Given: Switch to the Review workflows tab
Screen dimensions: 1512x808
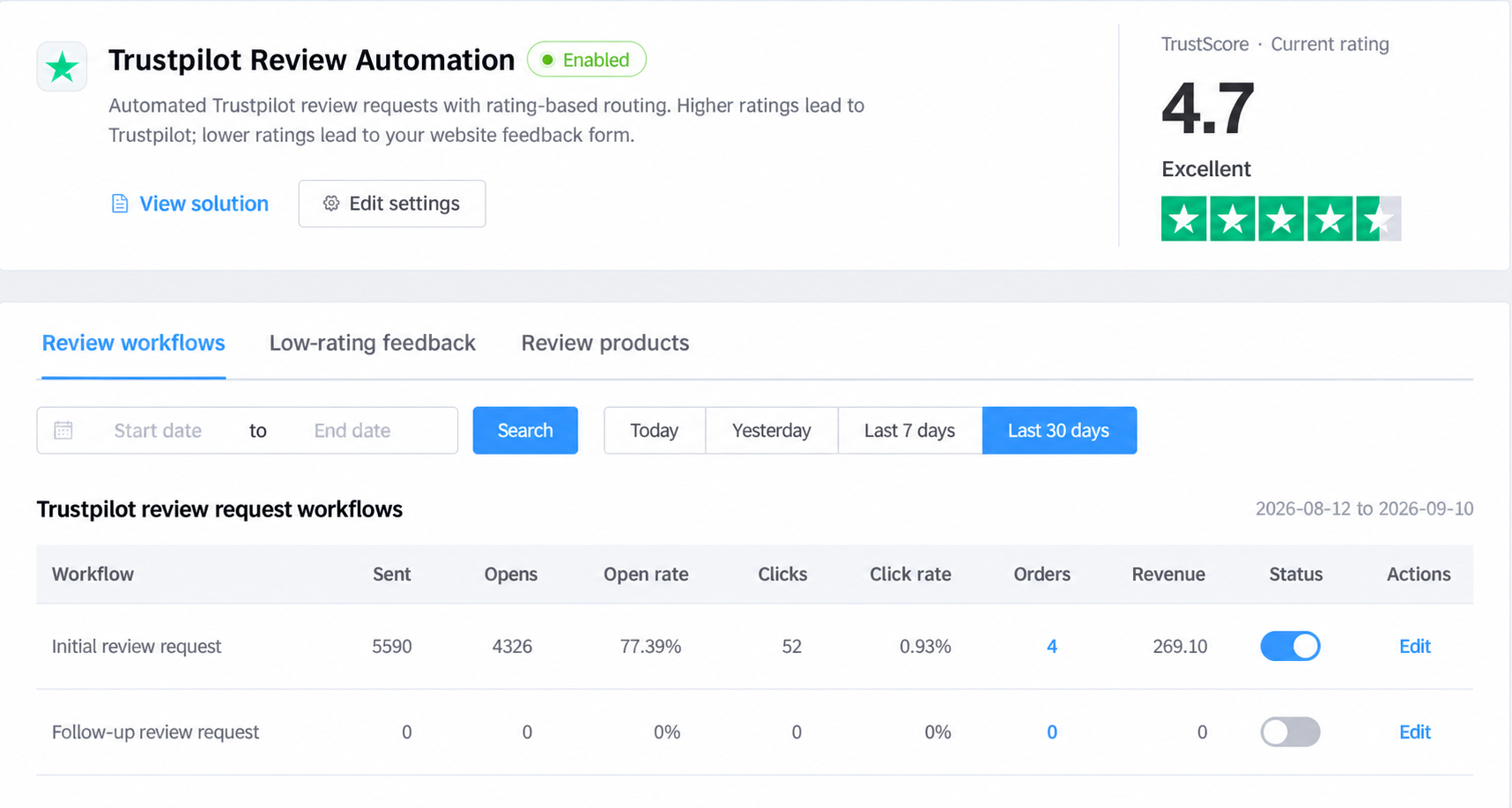Looking at the screenshot, I should click(134, 343).
